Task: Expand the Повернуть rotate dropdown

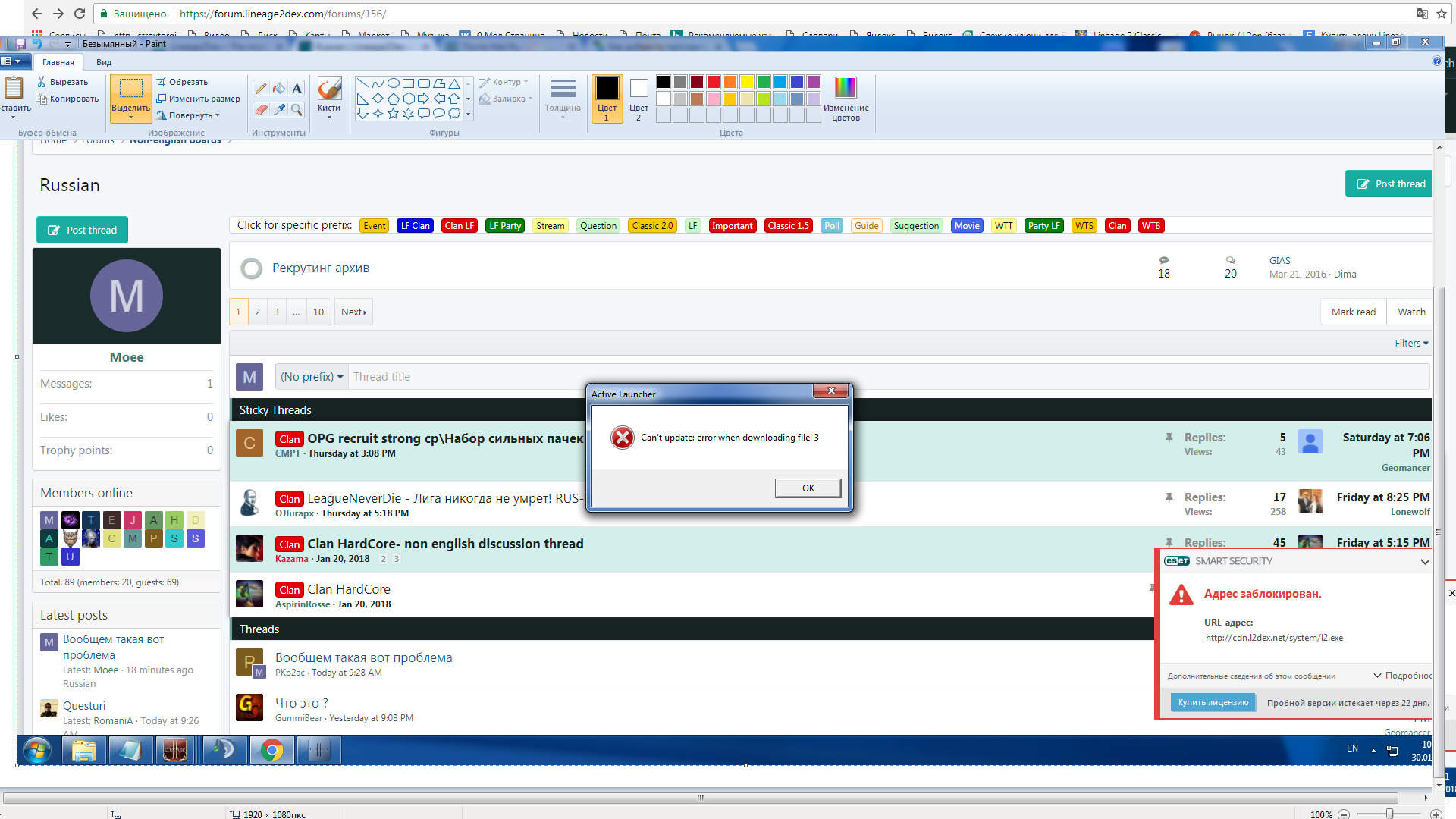Action: click(x=216, y=115)
